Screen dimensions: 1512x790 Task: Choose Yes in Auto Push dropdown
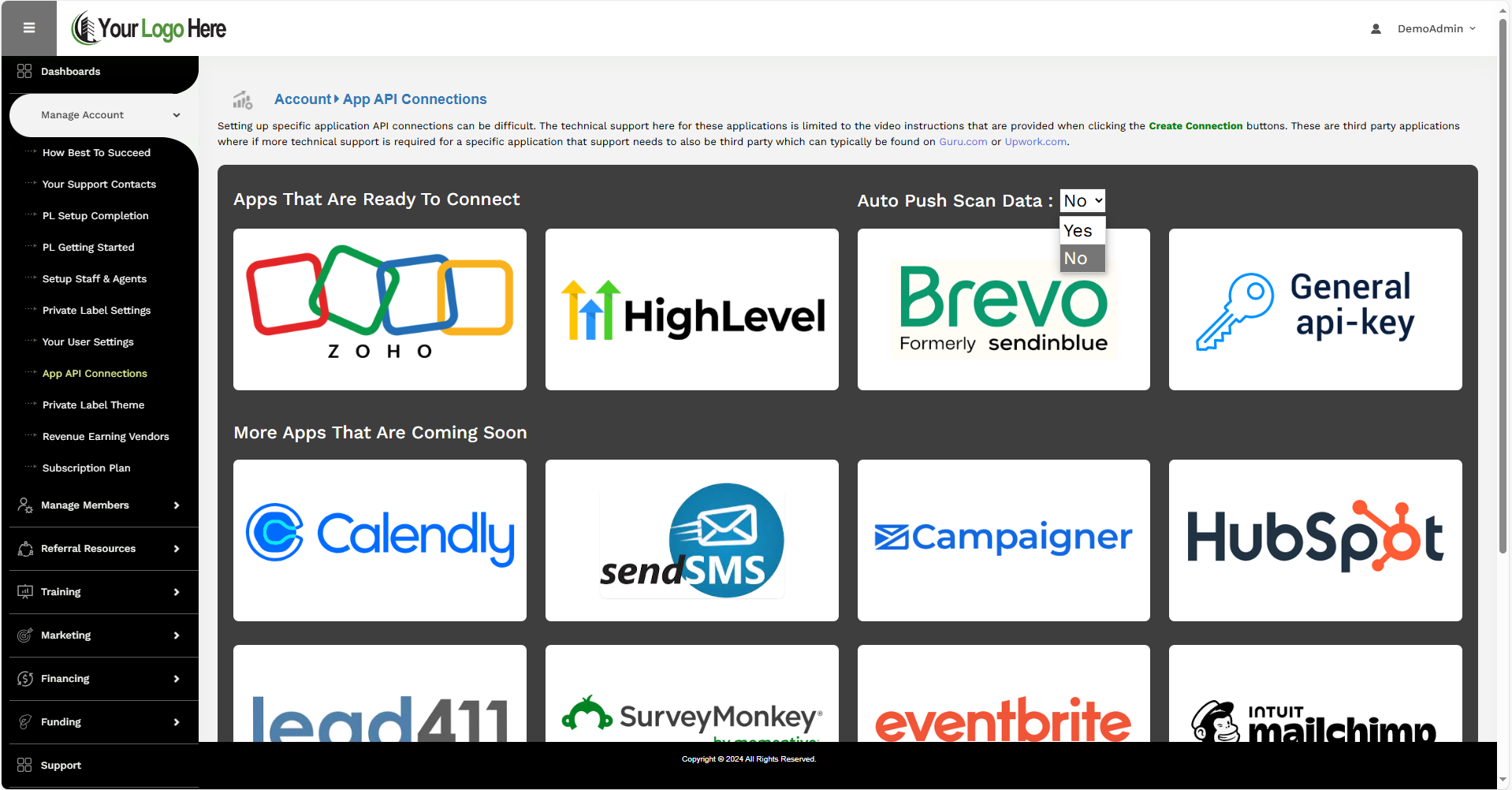1082,231
